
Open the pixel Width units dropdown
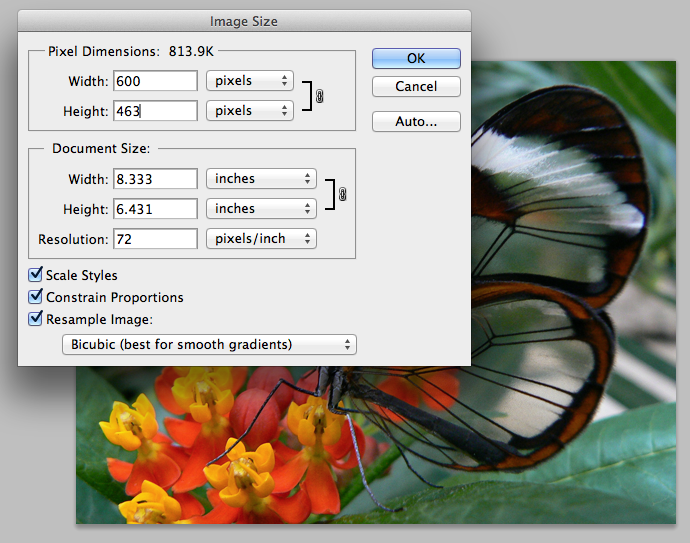[x=250, y=81]
